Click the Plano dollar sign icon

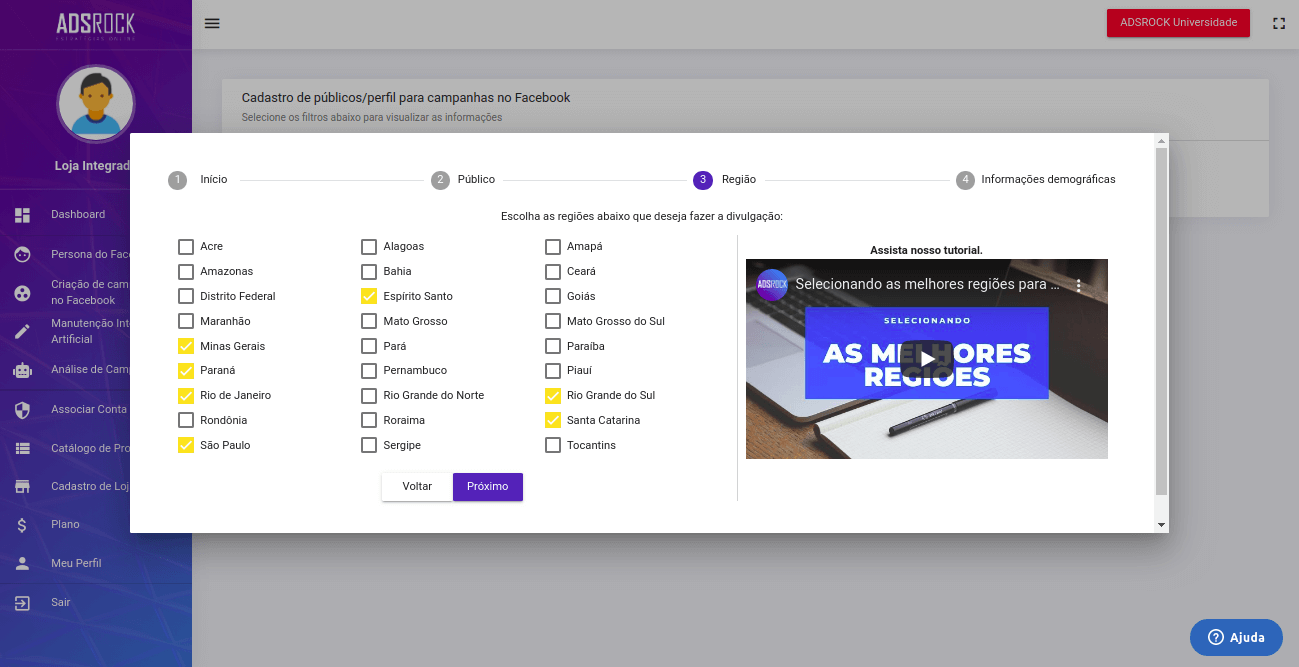[22, 525]
